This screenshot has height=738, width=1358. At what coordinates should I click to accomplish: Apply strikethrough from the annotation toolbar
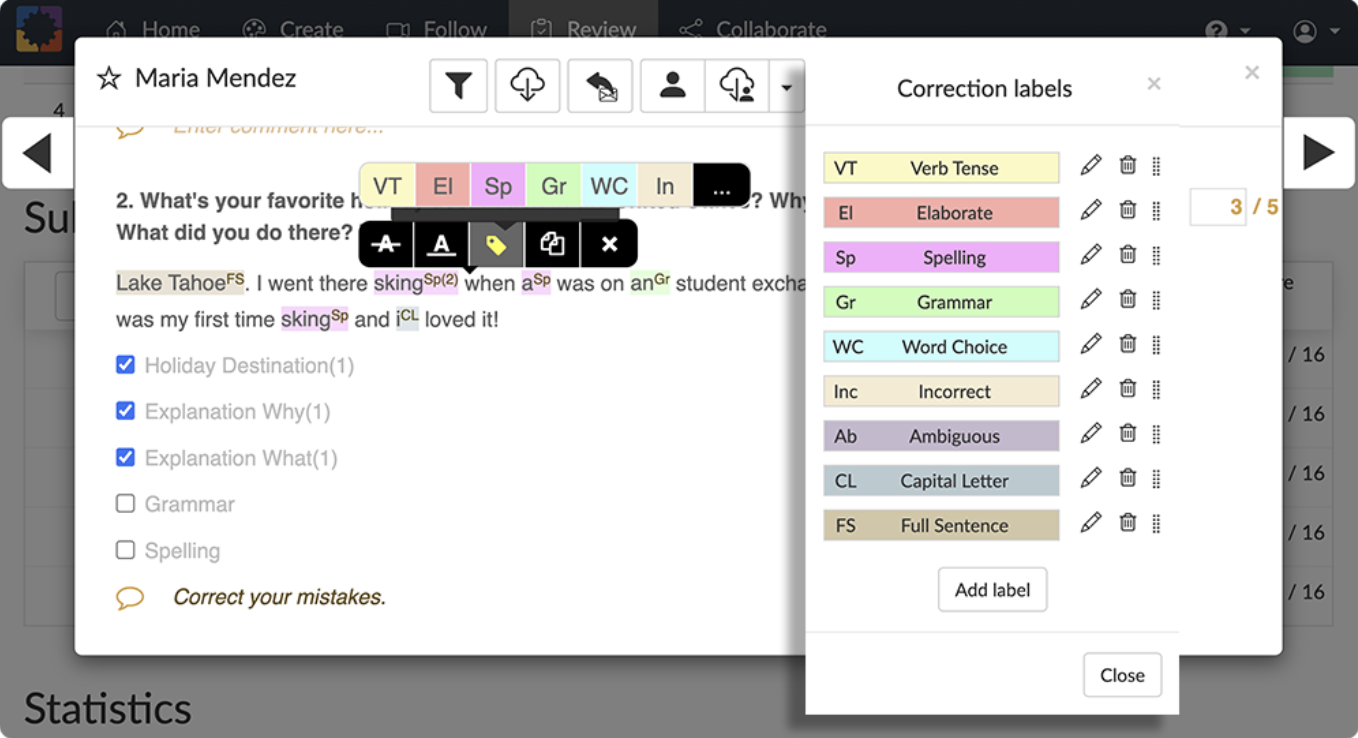pyautogui.click(x=386, y=243)
